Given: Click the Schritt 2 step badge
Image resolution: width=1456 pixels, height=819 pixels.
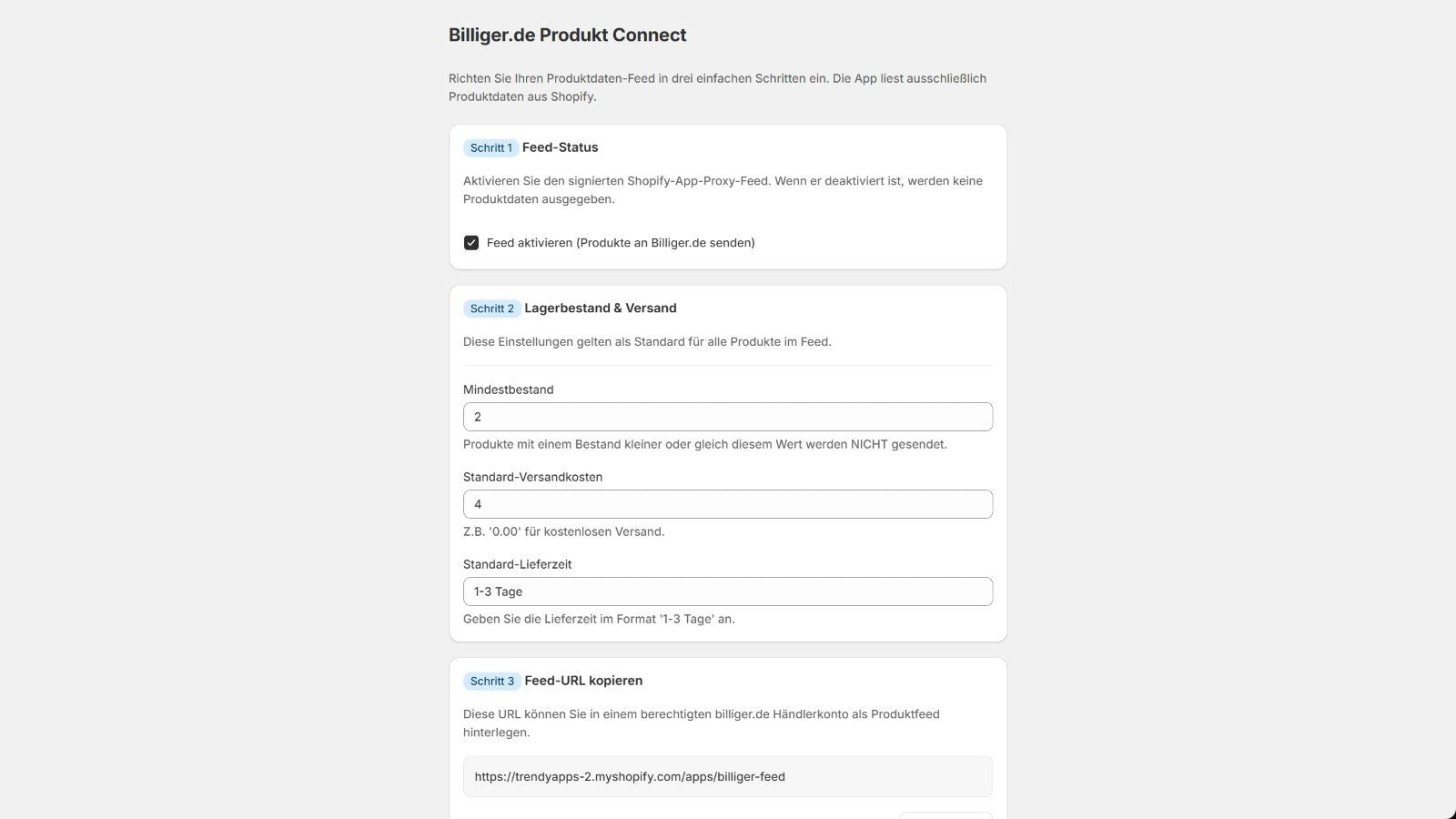Looking at the screenshot, I should coord(492,308).
